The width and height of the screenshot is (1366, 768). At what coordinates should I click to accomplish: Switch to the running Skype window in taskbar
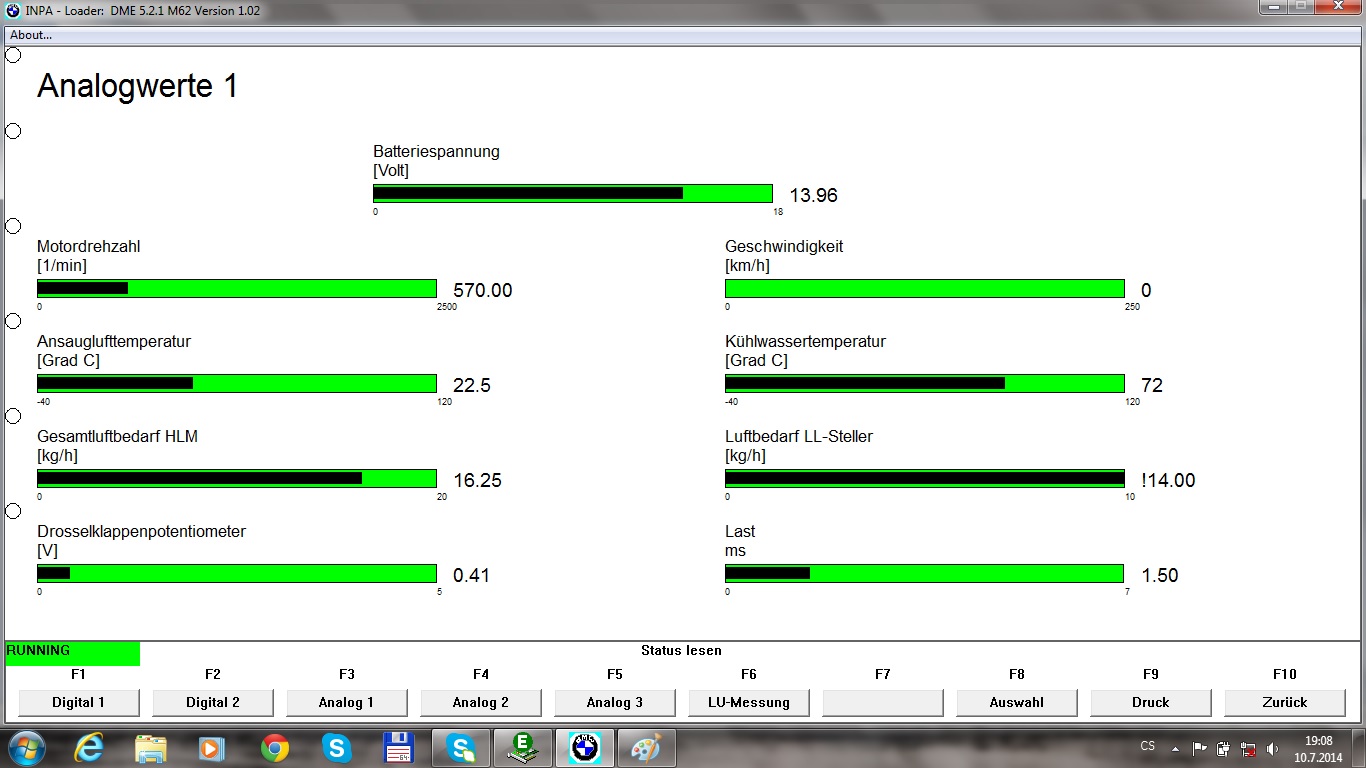(x=461, y=748)
